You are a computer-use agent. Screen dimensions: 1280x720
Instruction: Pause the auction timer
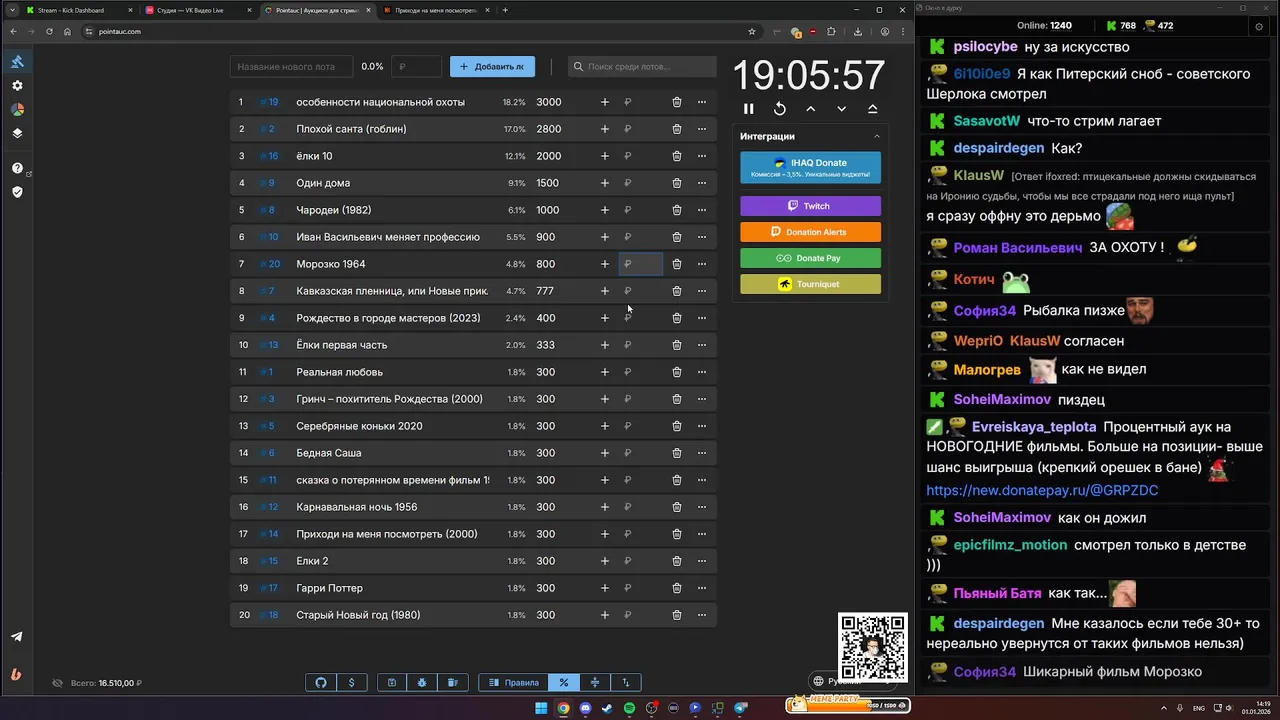pos(749,109)
